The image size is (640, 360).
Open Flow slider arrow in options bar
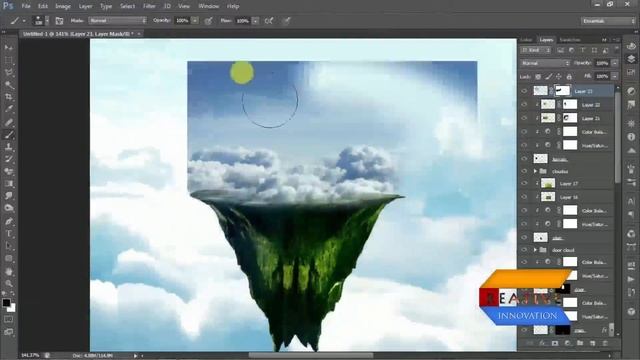point(256,20)
